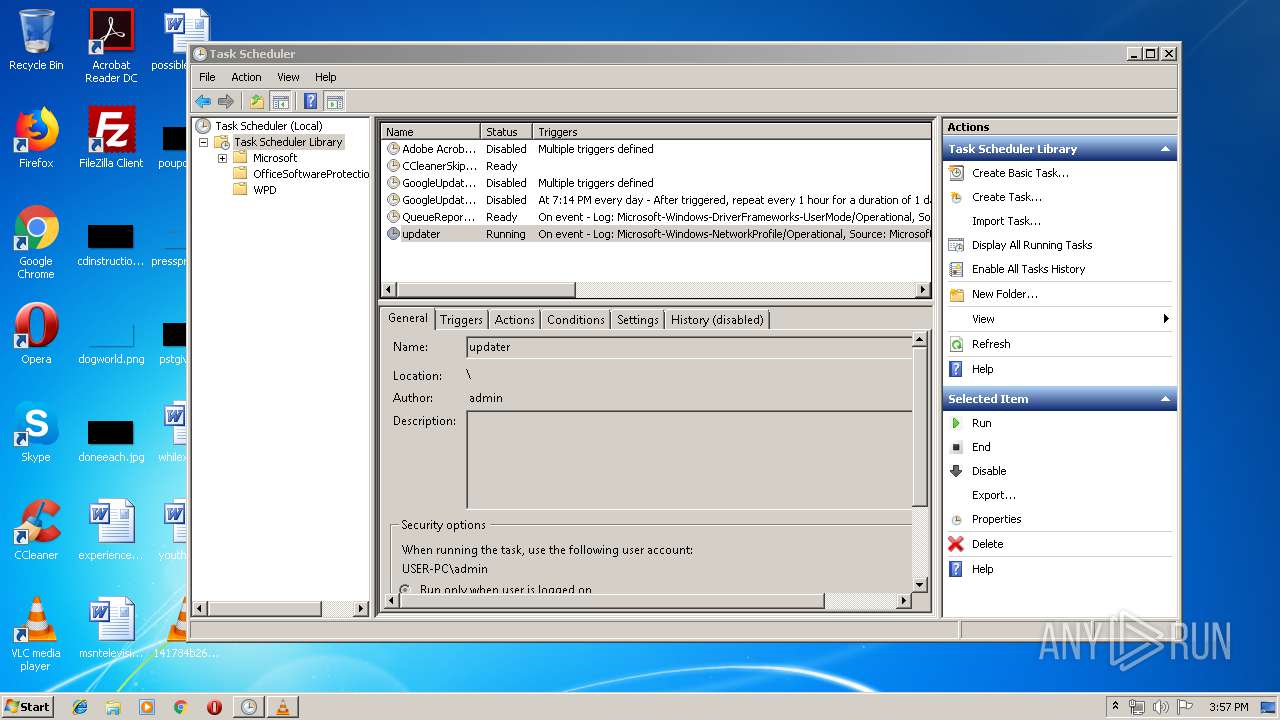Viewport: 1280px width, 720px height.
Task: Switch to the Conditions tab
Action: pos(576,320)
